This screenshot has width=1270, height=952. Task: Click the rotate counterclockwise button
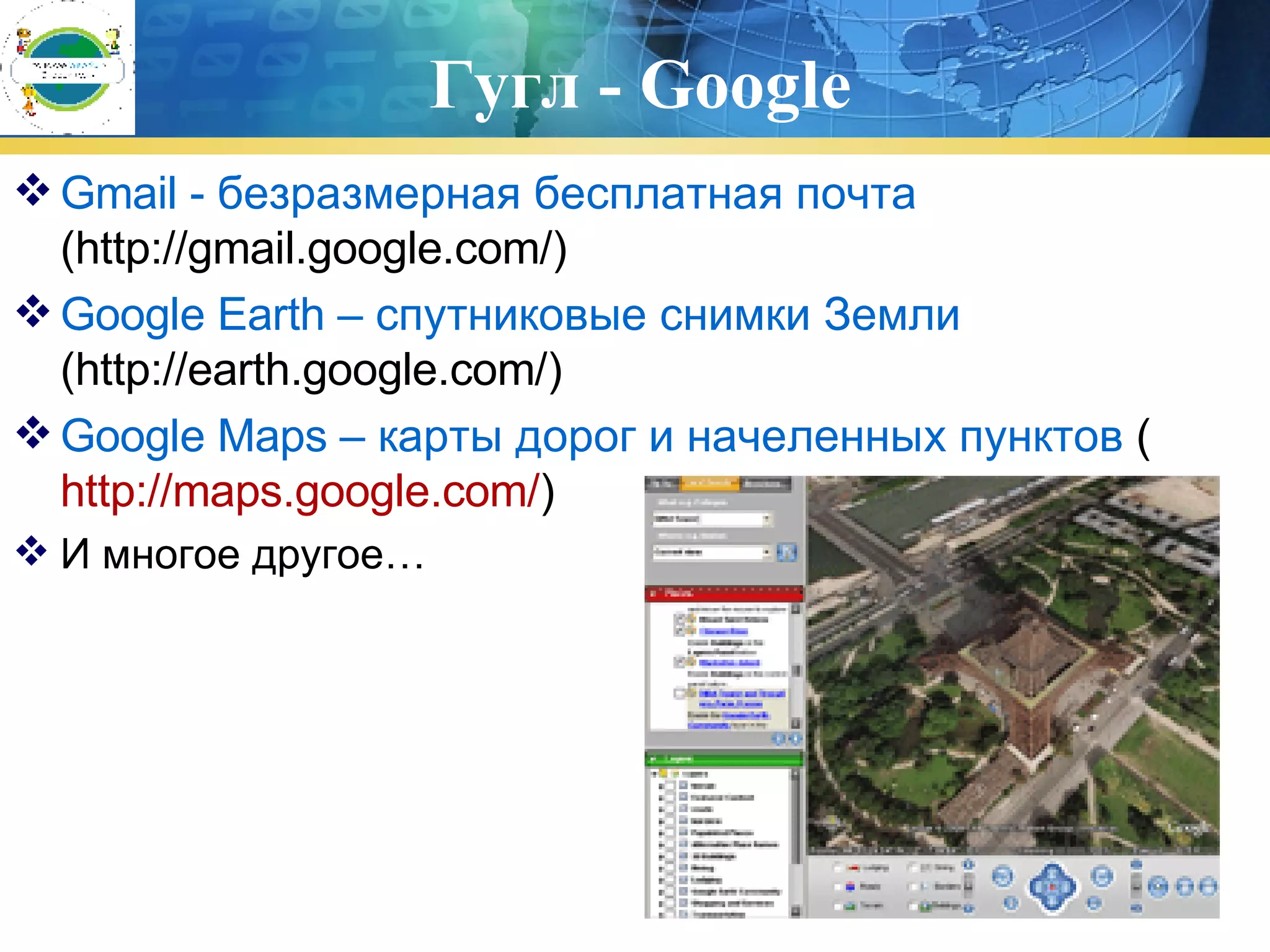[1003, 876]
